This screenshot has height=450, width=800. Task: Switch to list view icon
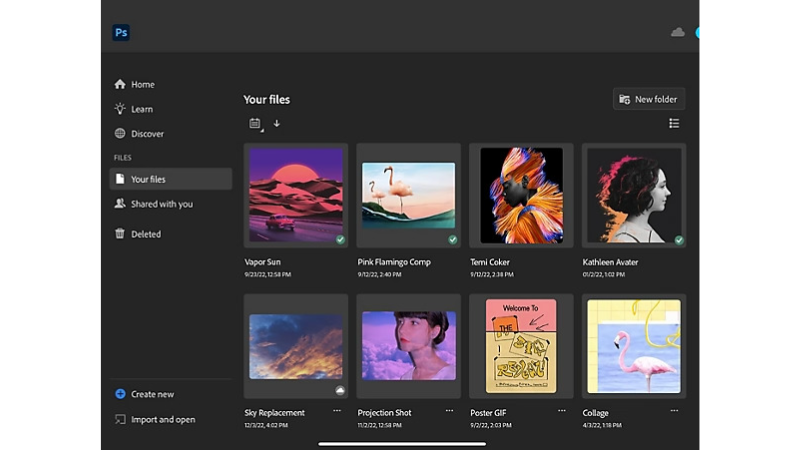pos(674,123)
